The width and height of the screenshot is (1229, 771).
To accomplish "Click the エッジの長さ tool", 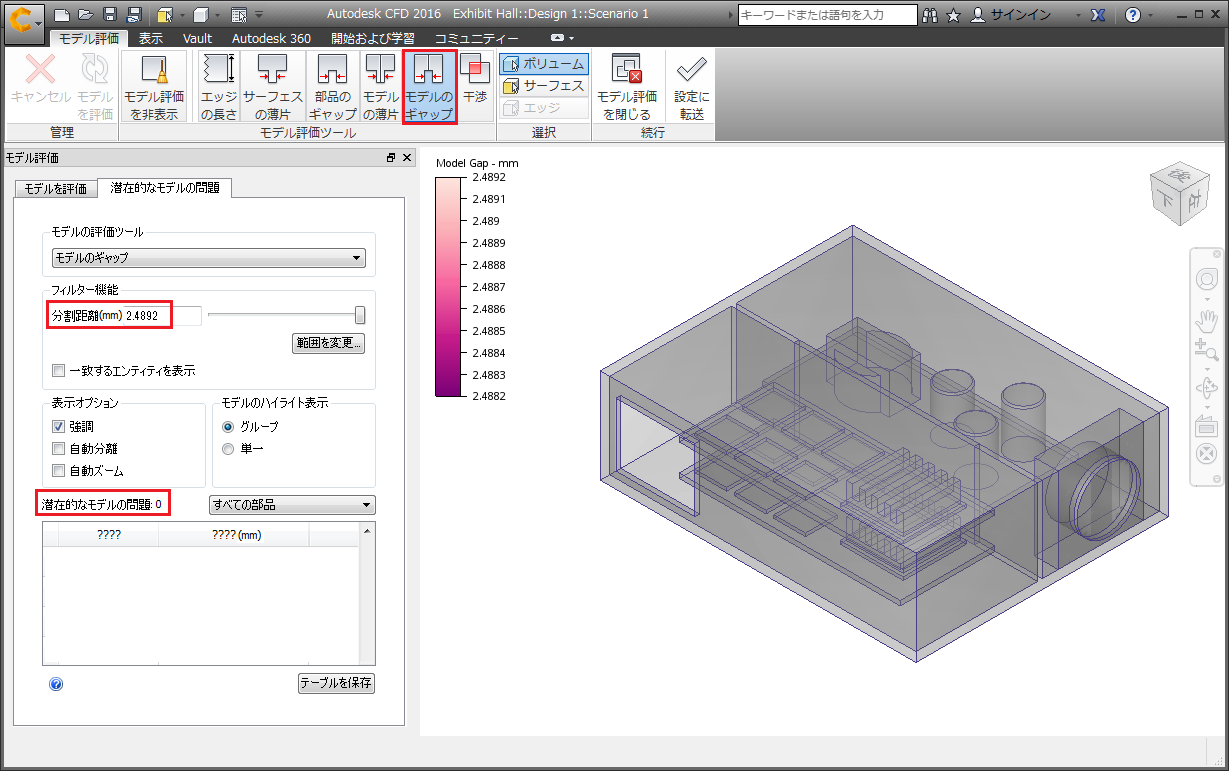I will point(219,87).
